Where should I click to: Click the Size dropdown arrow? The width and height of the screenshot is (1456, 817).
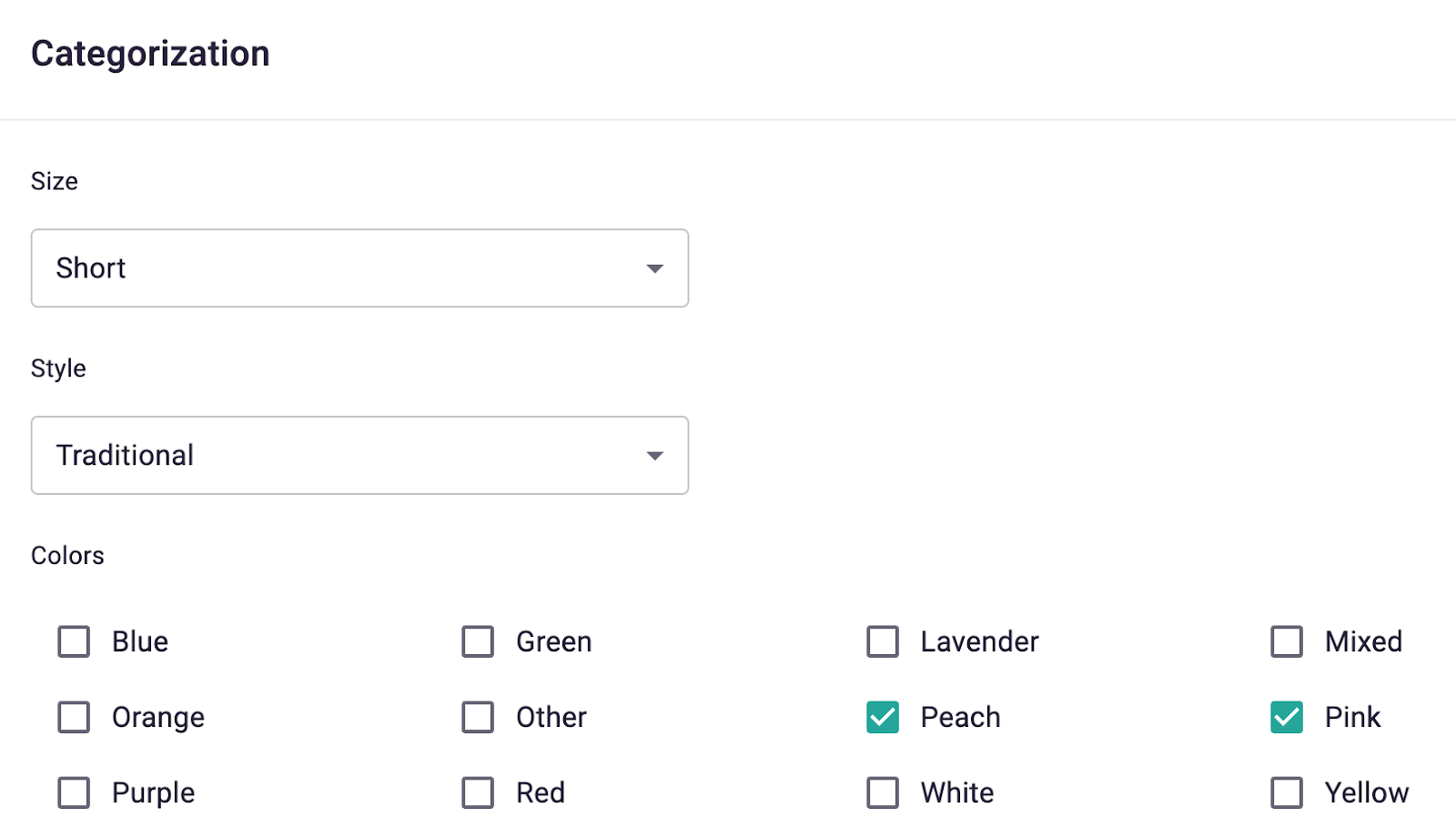(654, 268)
